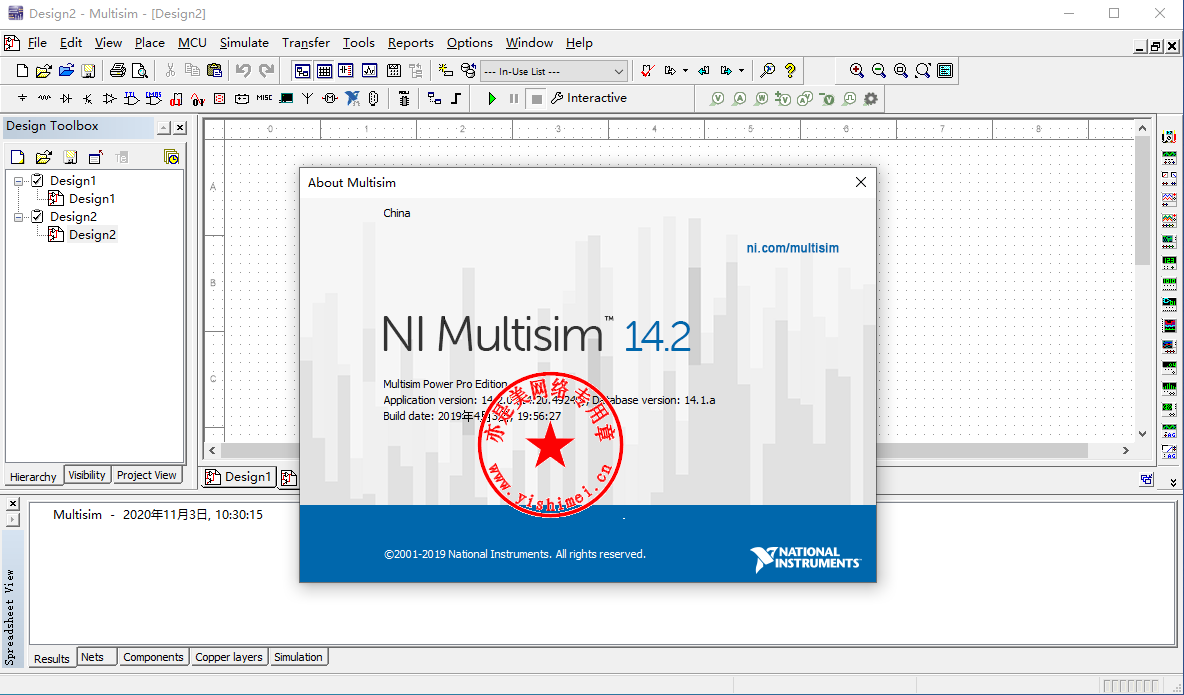The width and height of the screenshot is (1184, 695).
Task: Stop the simulation
Action: tap(536, 98)
